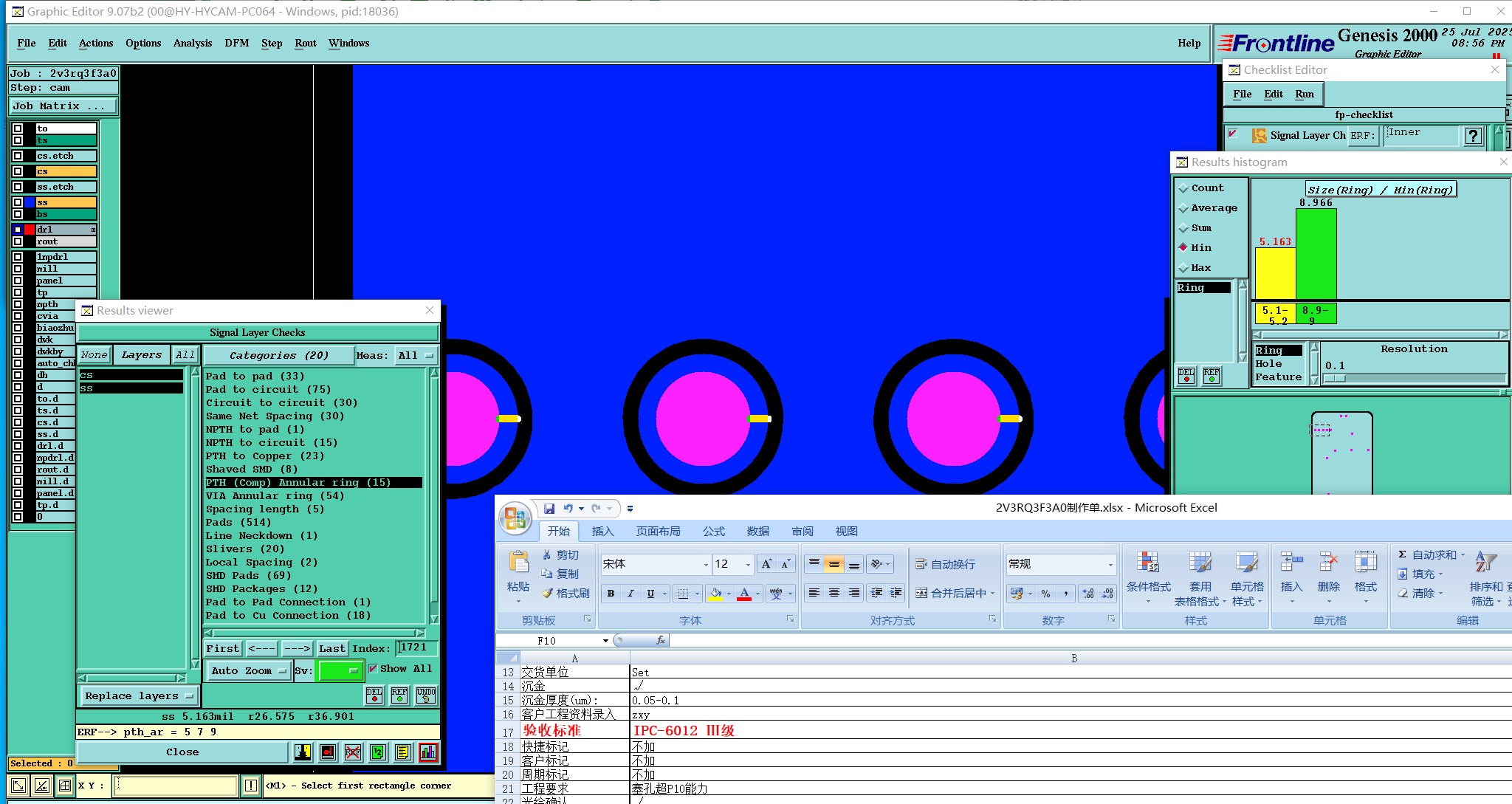Click the yellow notes report icon
1512x804 pixels.
402,752
